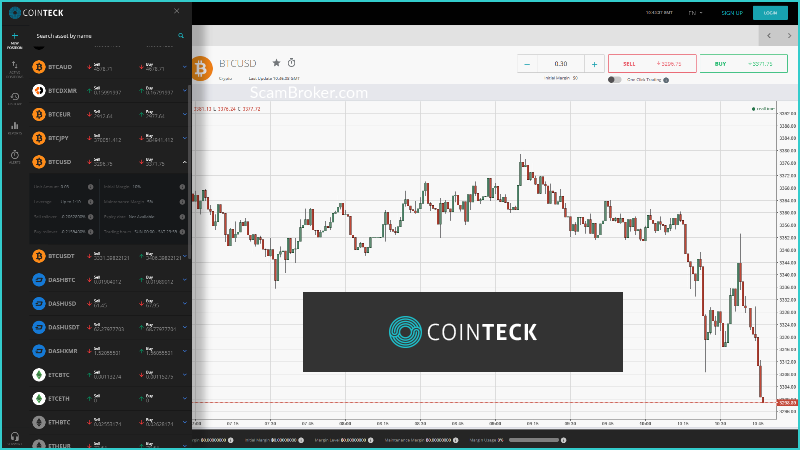Go to next chart with right arrow
Viewport: 800px width, 450px height.
(789, 36)
